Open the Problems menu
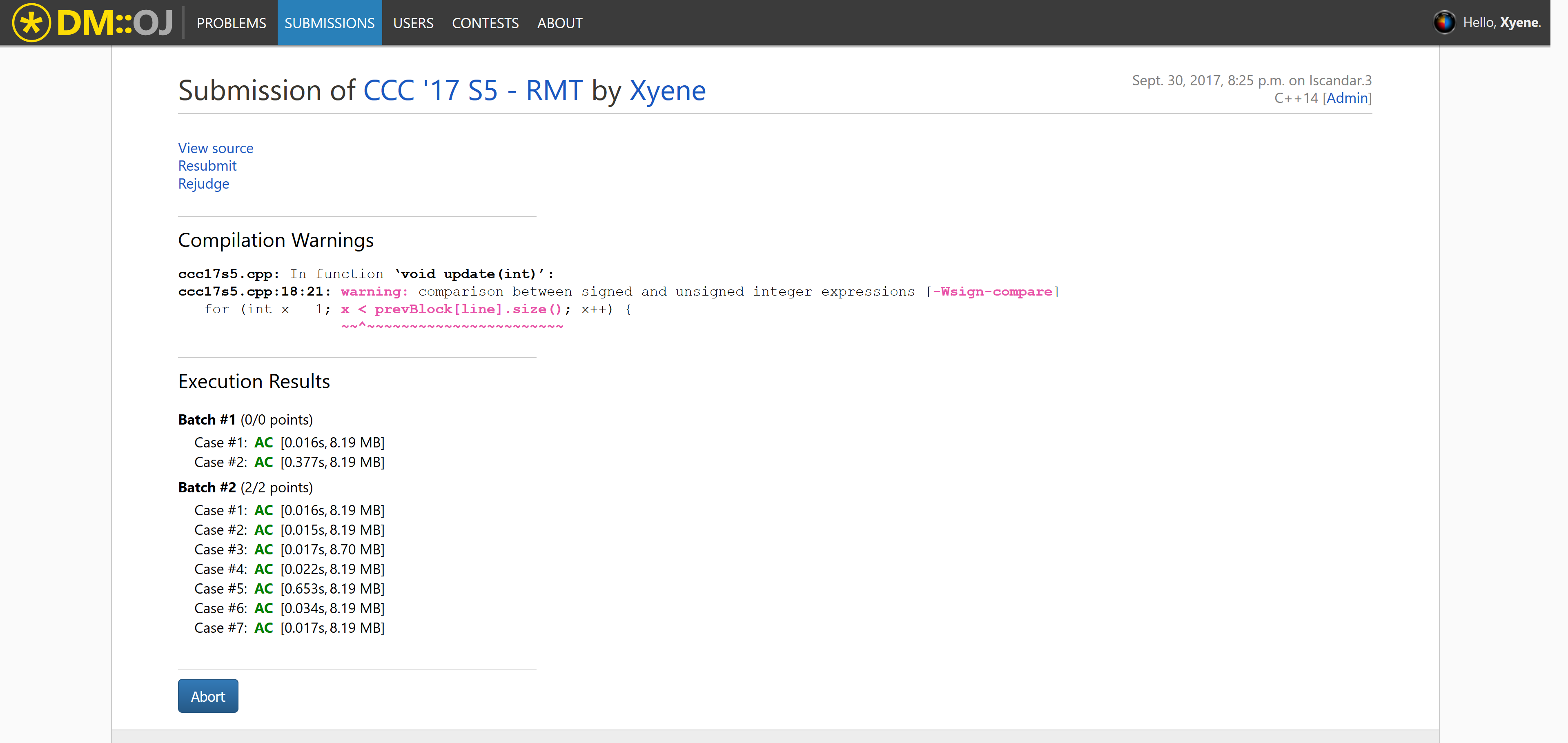The width and height of the screenshot is (1568, 743). click(x=231, y=23)
